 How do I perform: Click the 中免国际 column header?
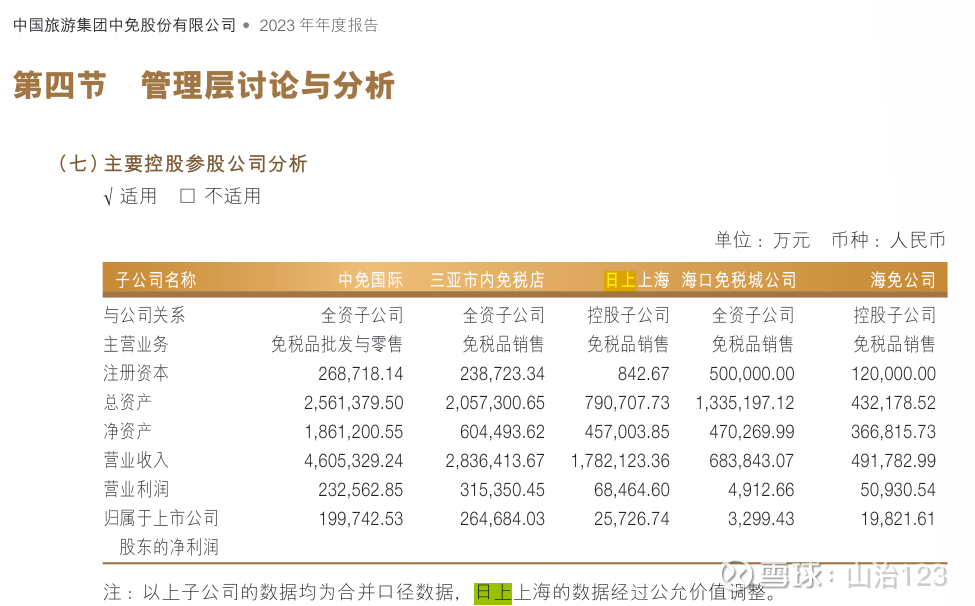[x=371, y=280]
